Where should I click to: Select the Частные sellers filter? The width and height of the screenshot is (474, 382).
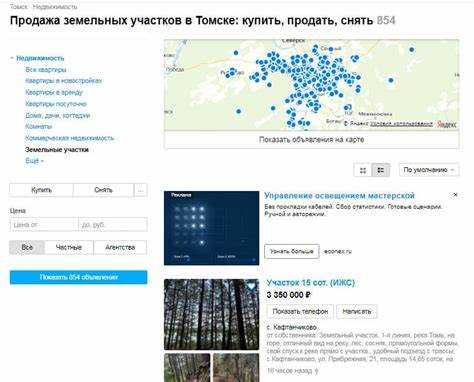click(x=69, y=247)
